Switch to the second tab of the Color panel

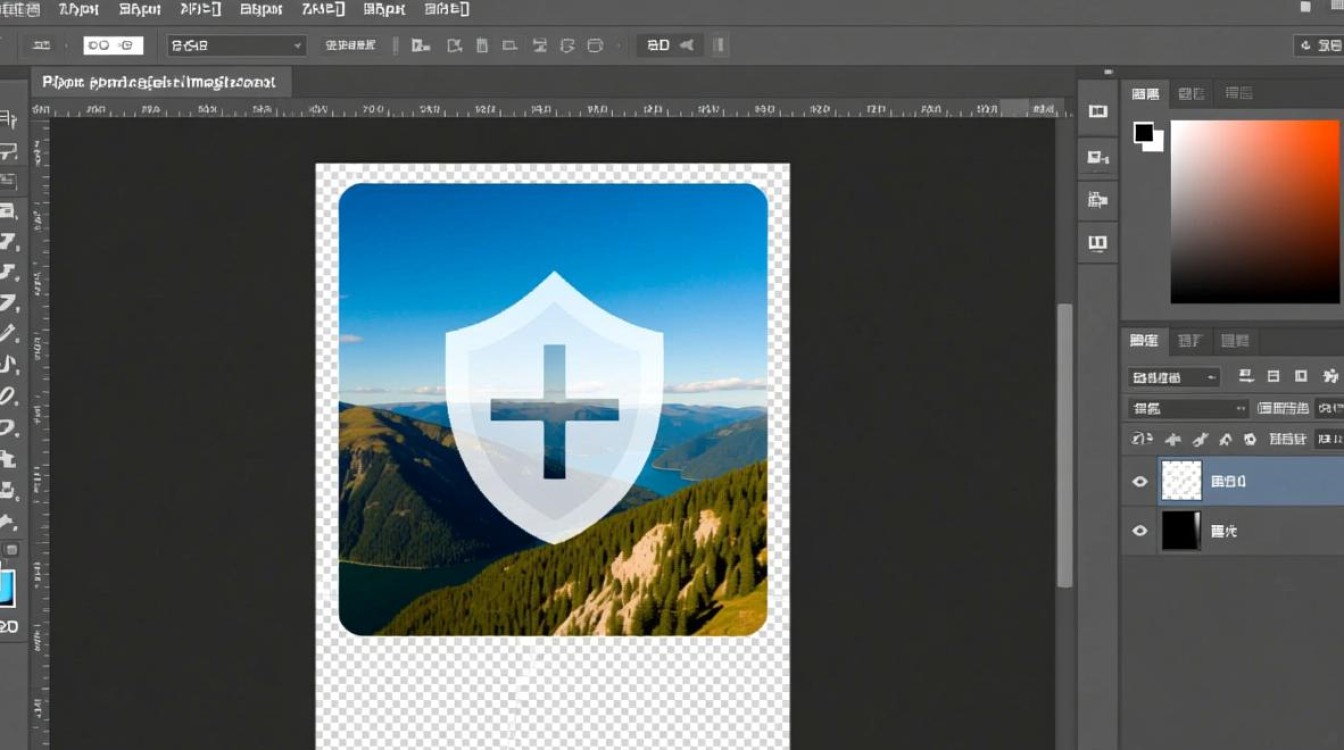coord(1190,93)
